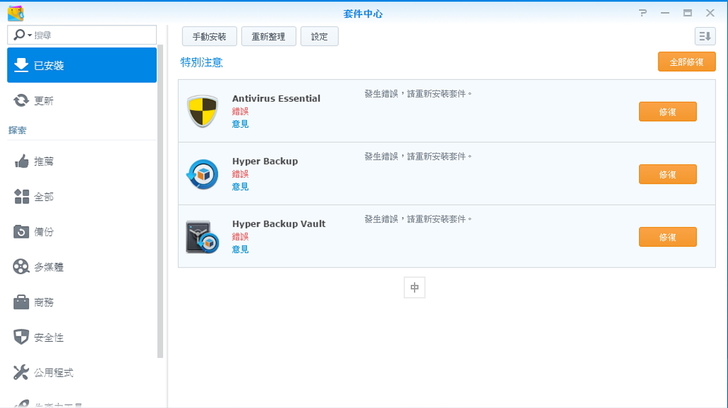Click the Hyper Backup Vault package icon
728x408 pixels.
pos(202,237)
